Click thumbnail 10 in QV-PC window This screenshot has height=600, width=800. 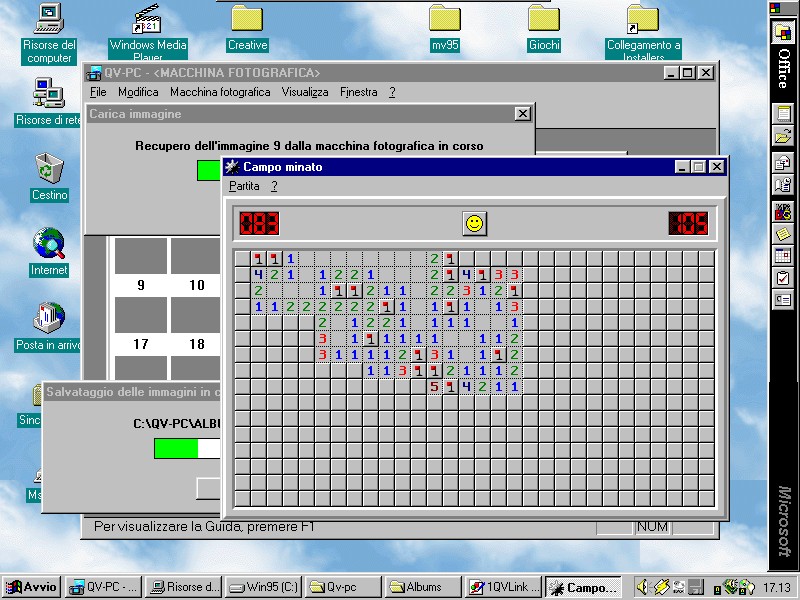coord(196,256)
